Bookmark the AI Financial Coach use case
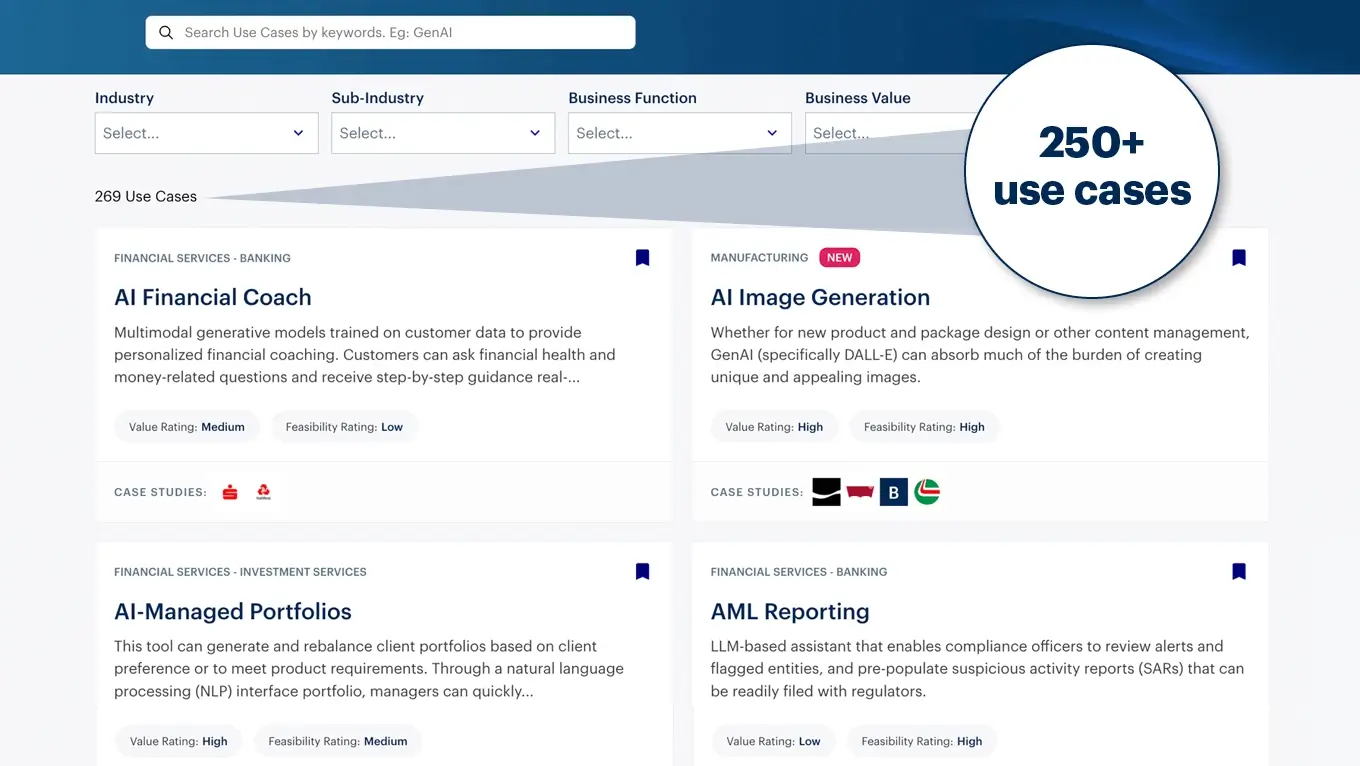Image resolution: width=1360 pixels, height=766 pixels. [642, 258]
